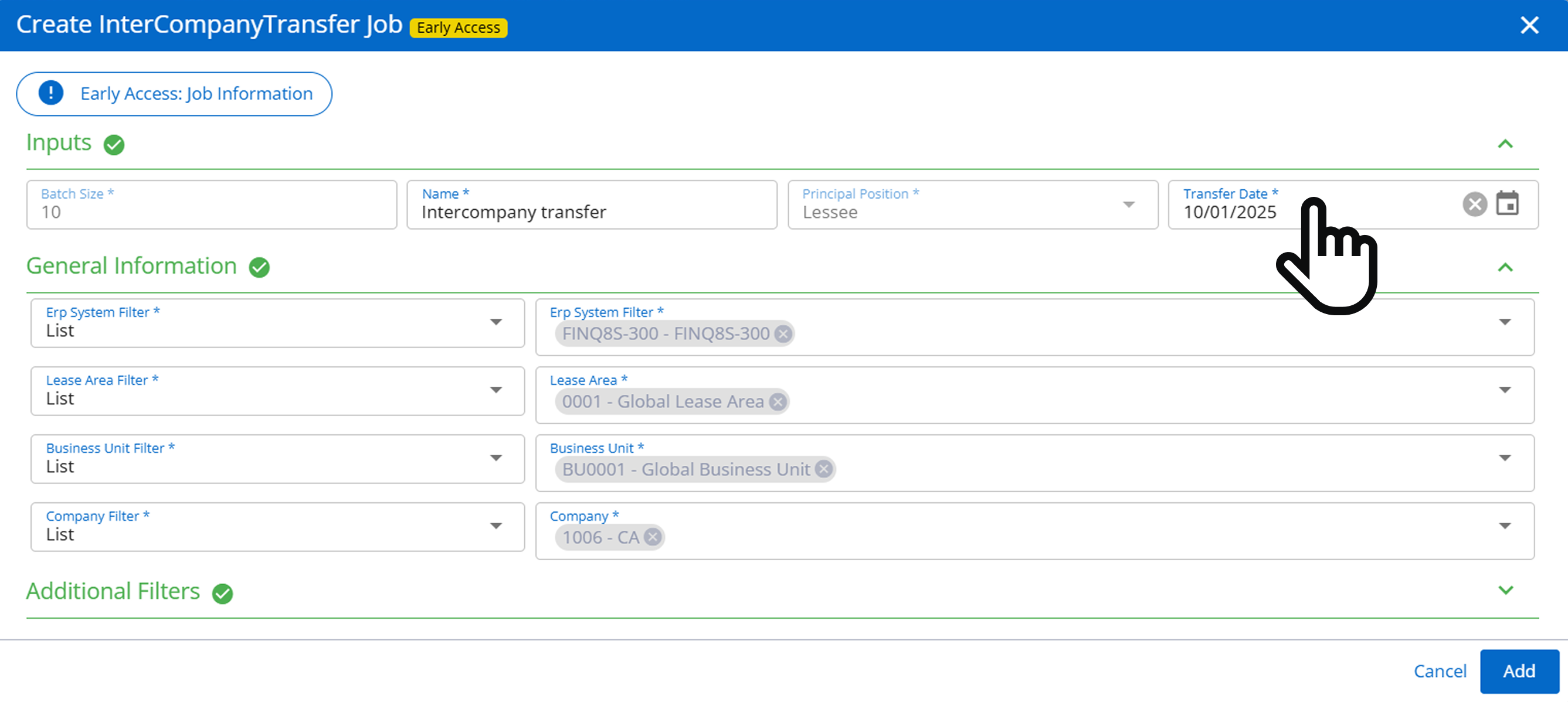Open the Erp System Filter List dropdown
The height and width of the screenshot is (702, 1568).
pos(495,322)
